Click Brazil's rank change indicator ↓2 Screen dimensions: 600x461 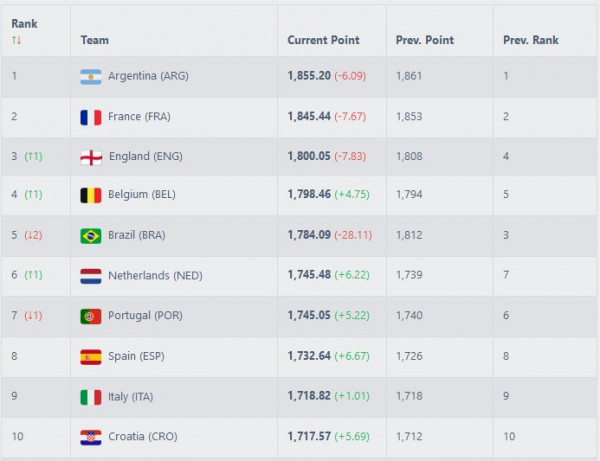pyautogui.click(x=33, y=235)
